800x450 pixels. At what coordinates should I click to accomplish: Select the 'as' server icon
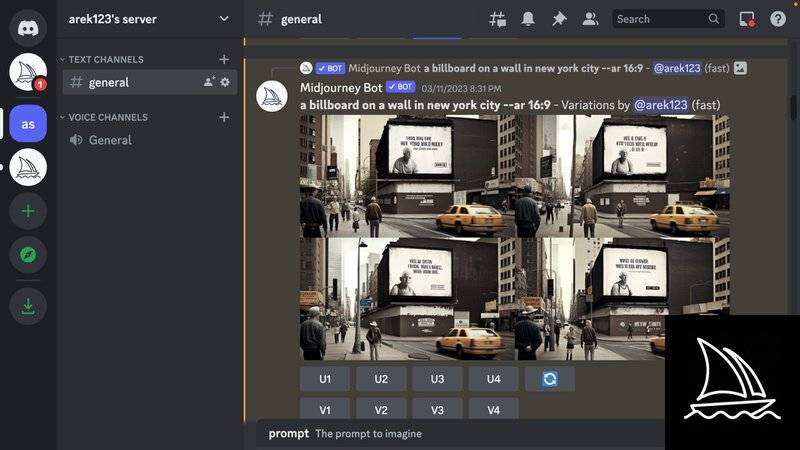pos(28,123)
